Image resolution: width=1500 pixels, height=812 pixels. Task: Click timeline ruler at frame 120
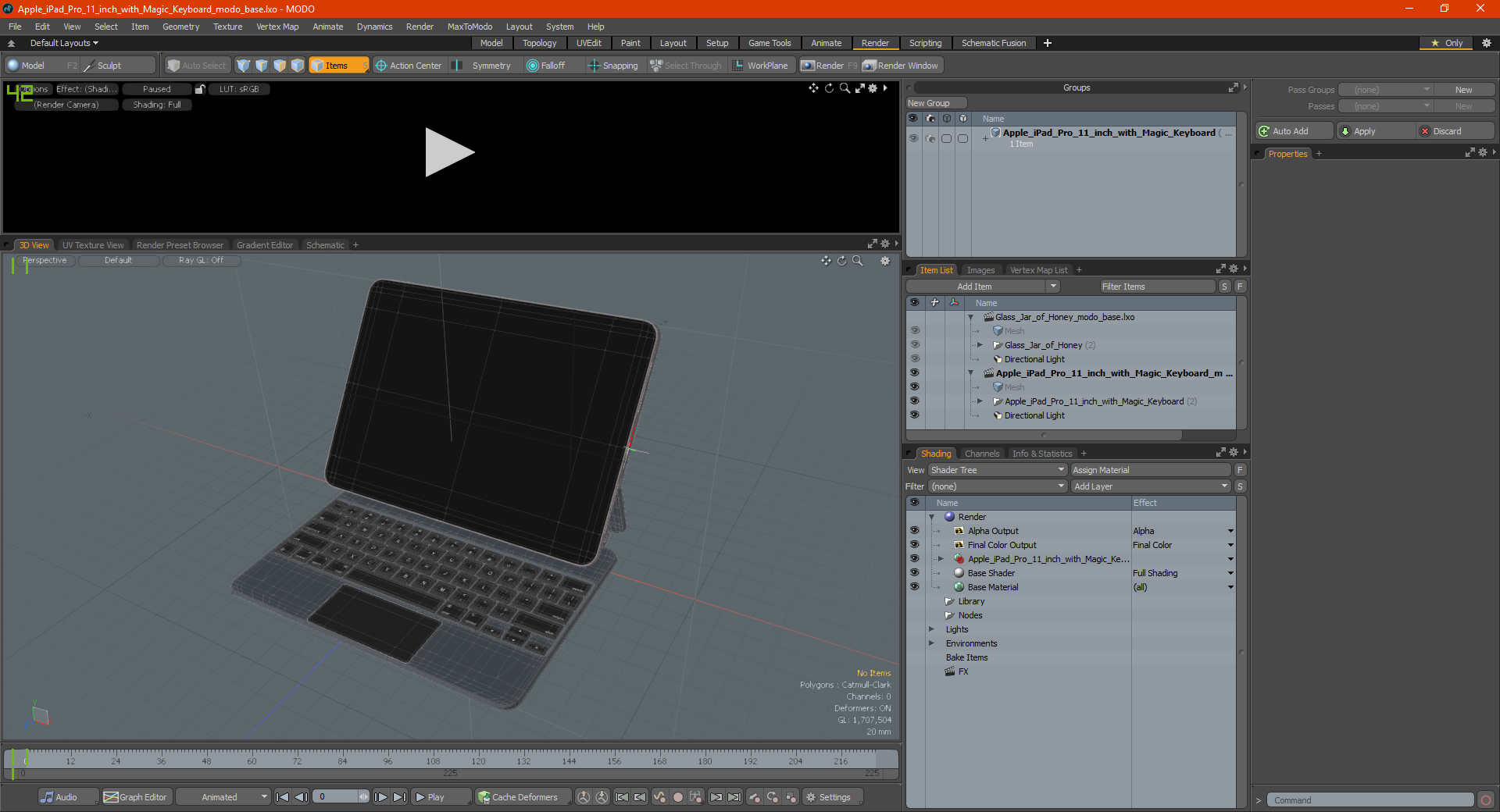[478, 759]
